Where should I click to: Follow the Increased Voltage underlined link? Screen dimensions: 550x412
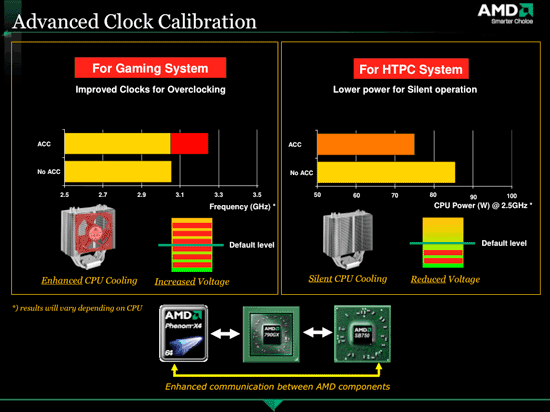(x=192, y=282)
